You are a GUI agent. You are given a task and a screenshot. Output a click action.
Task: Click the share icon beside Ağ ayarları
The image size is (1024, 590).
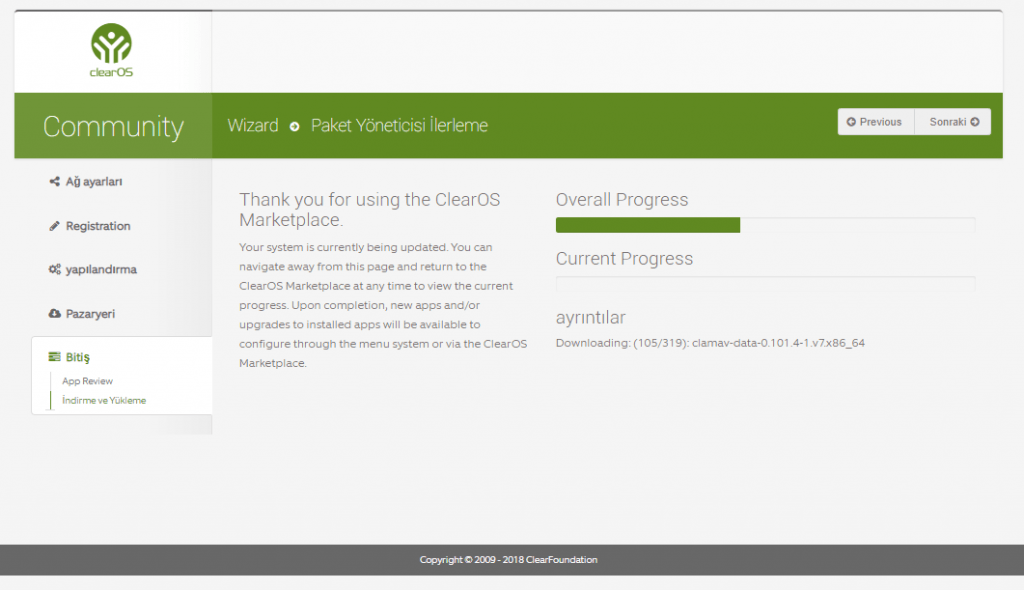(x=55, y=182)
